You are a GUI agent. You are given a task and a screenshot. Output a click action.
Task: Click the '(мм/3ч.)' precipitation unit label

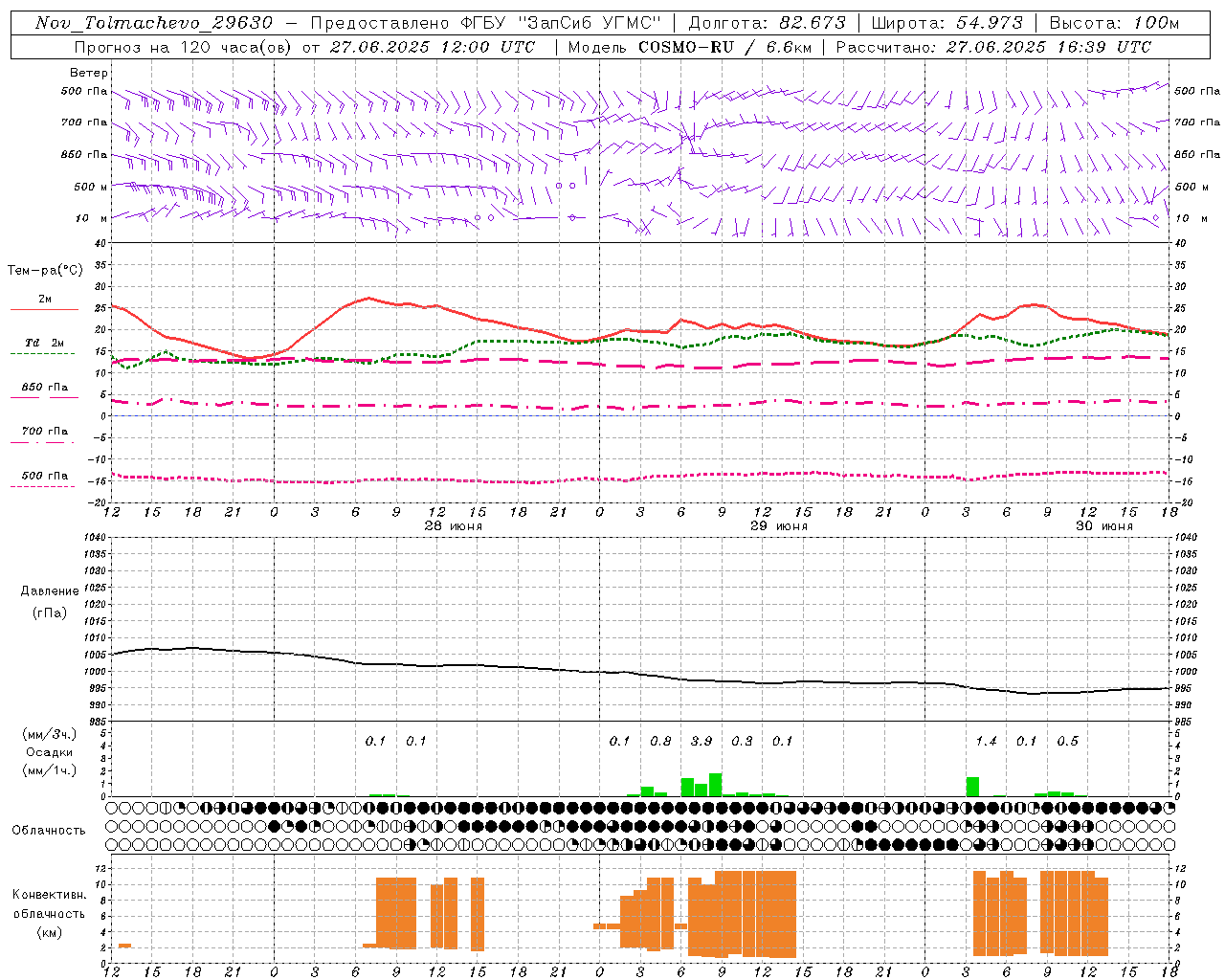click(x=49, y=735)
